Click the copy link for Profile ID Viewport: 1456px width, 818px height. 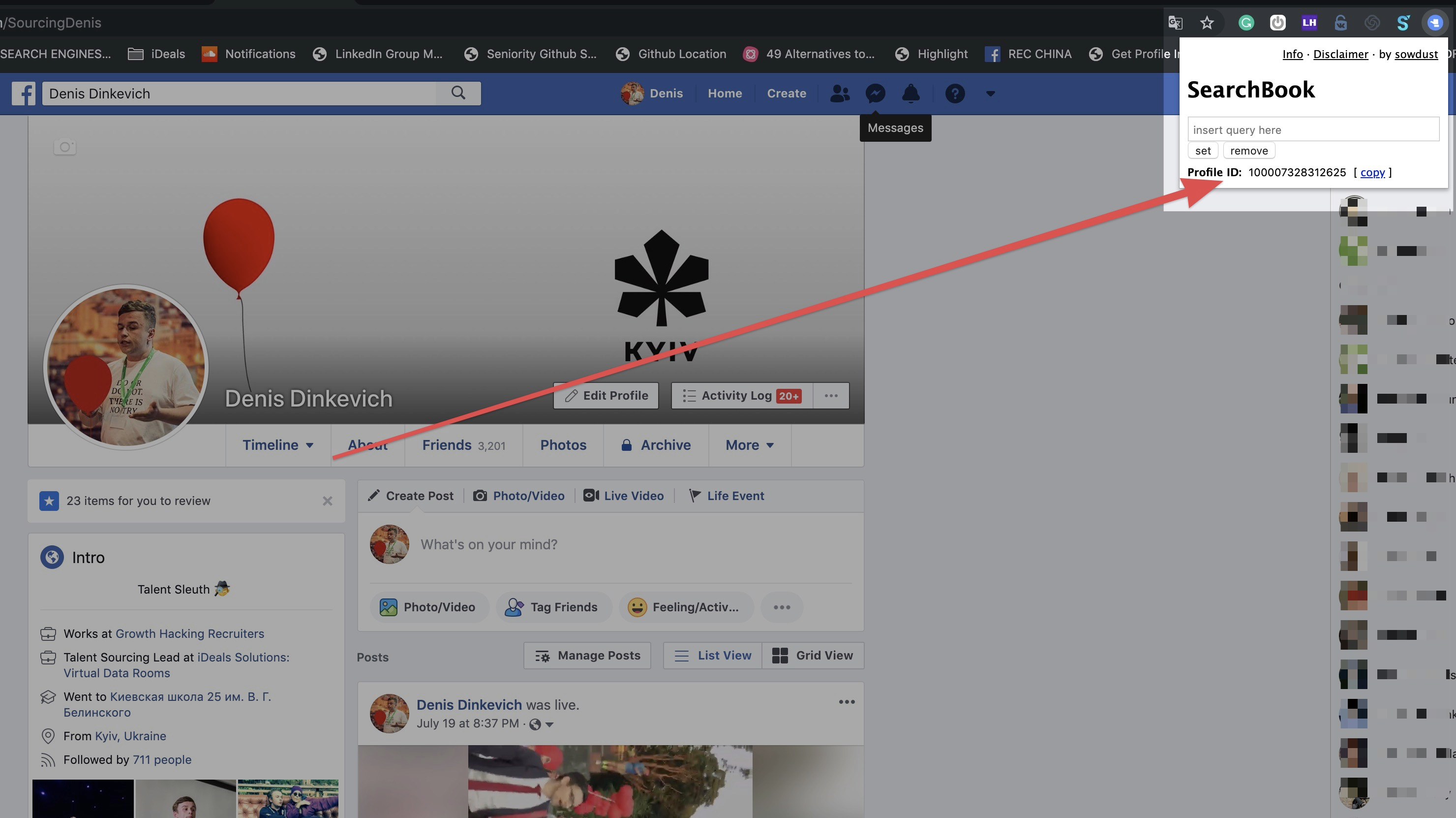click(1372, 173)
